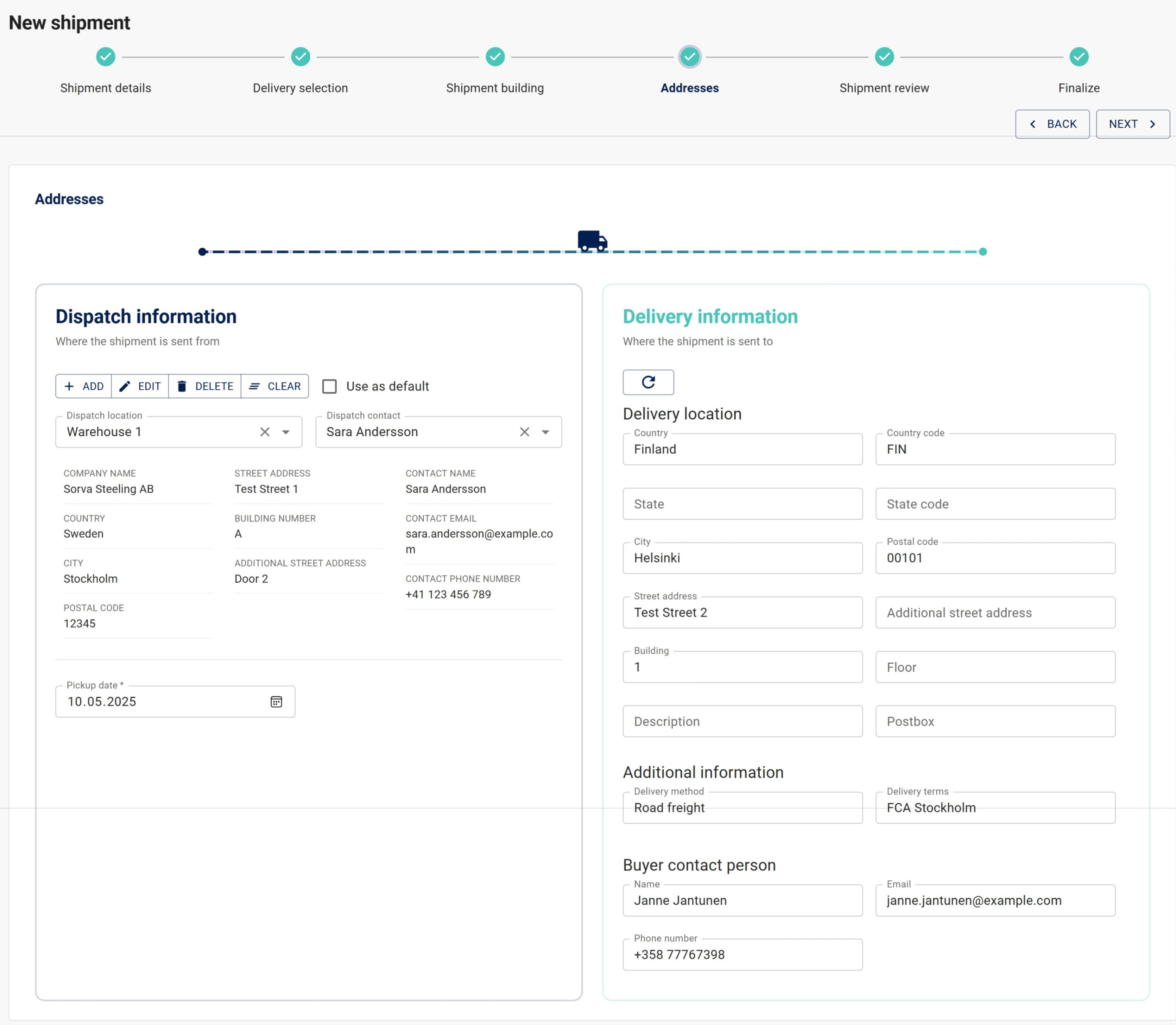Click the Back button
Viewport: 1176px width, 1025px height.
pyautogui.click(x=1052, y=124)
